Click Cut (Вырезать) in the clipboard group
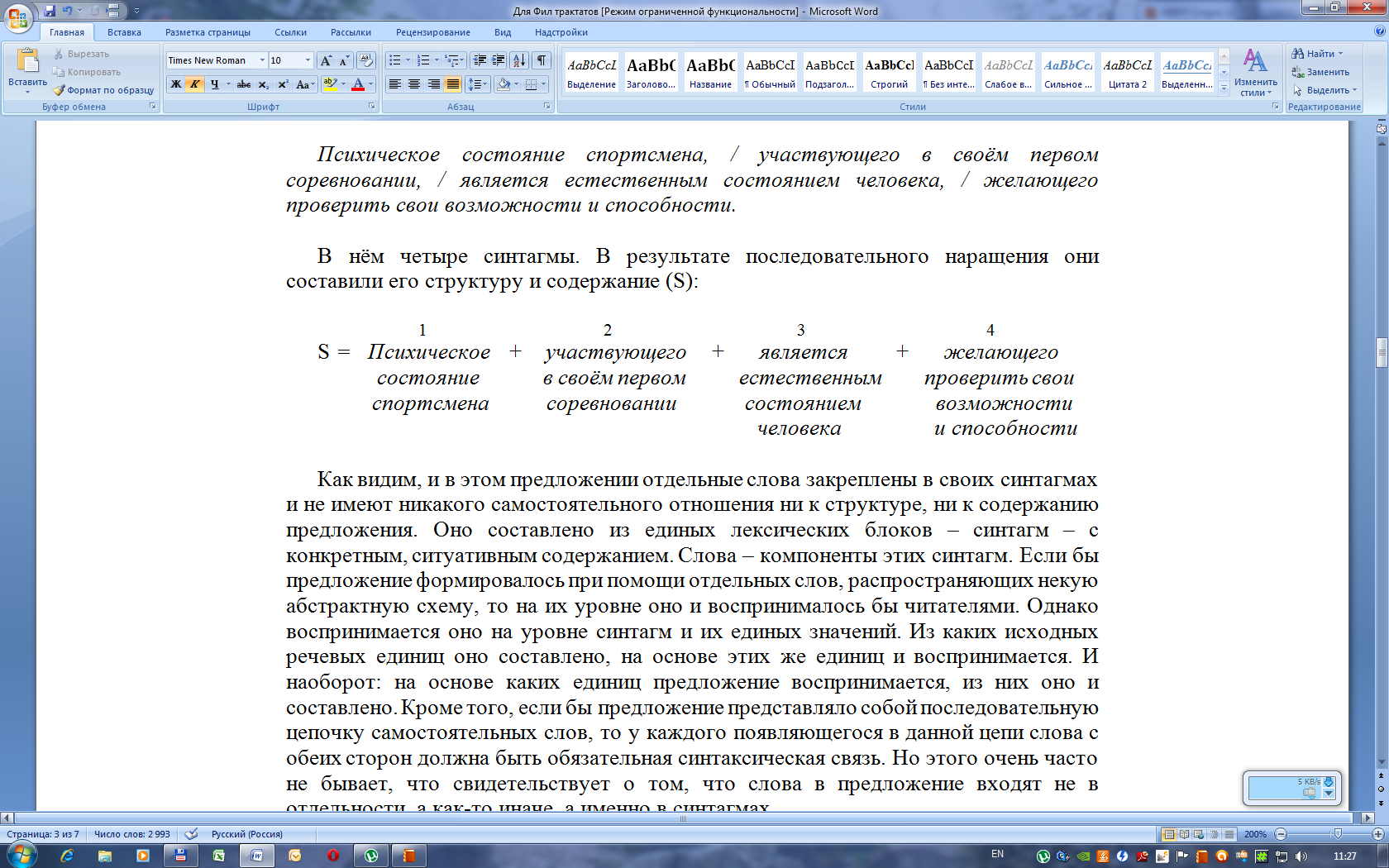The image size is (1389, 868). click(x=81, y=54)
